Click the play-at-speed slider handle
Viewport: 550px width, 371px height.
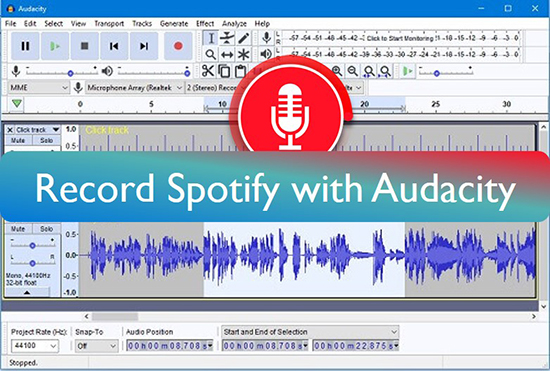pyautogui.click(x=437, y=73)
